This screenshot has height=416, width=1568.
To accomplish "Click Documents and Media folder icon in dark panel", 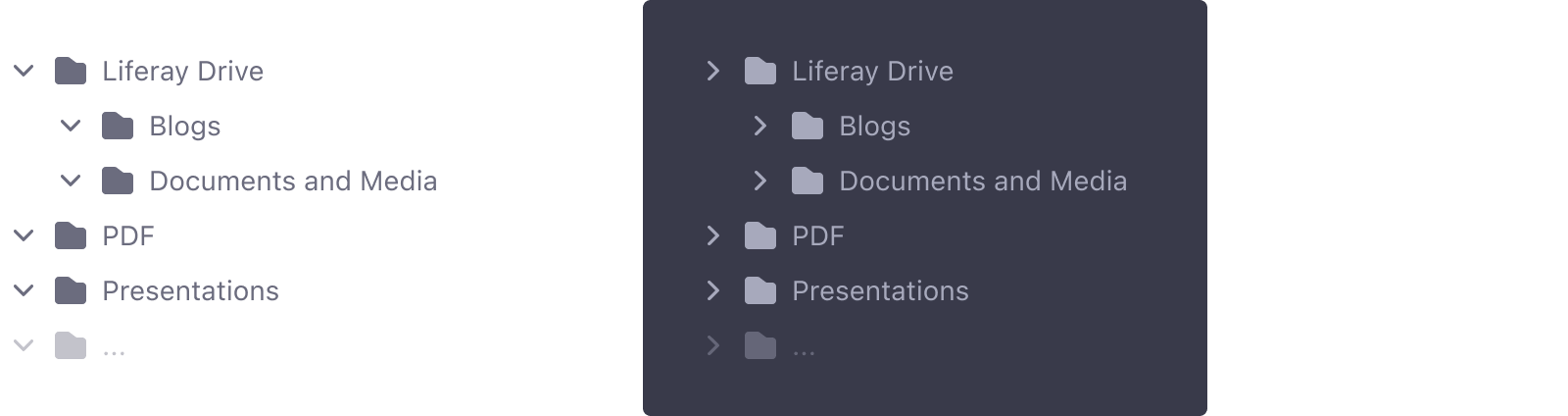I will tap(808, 181).
